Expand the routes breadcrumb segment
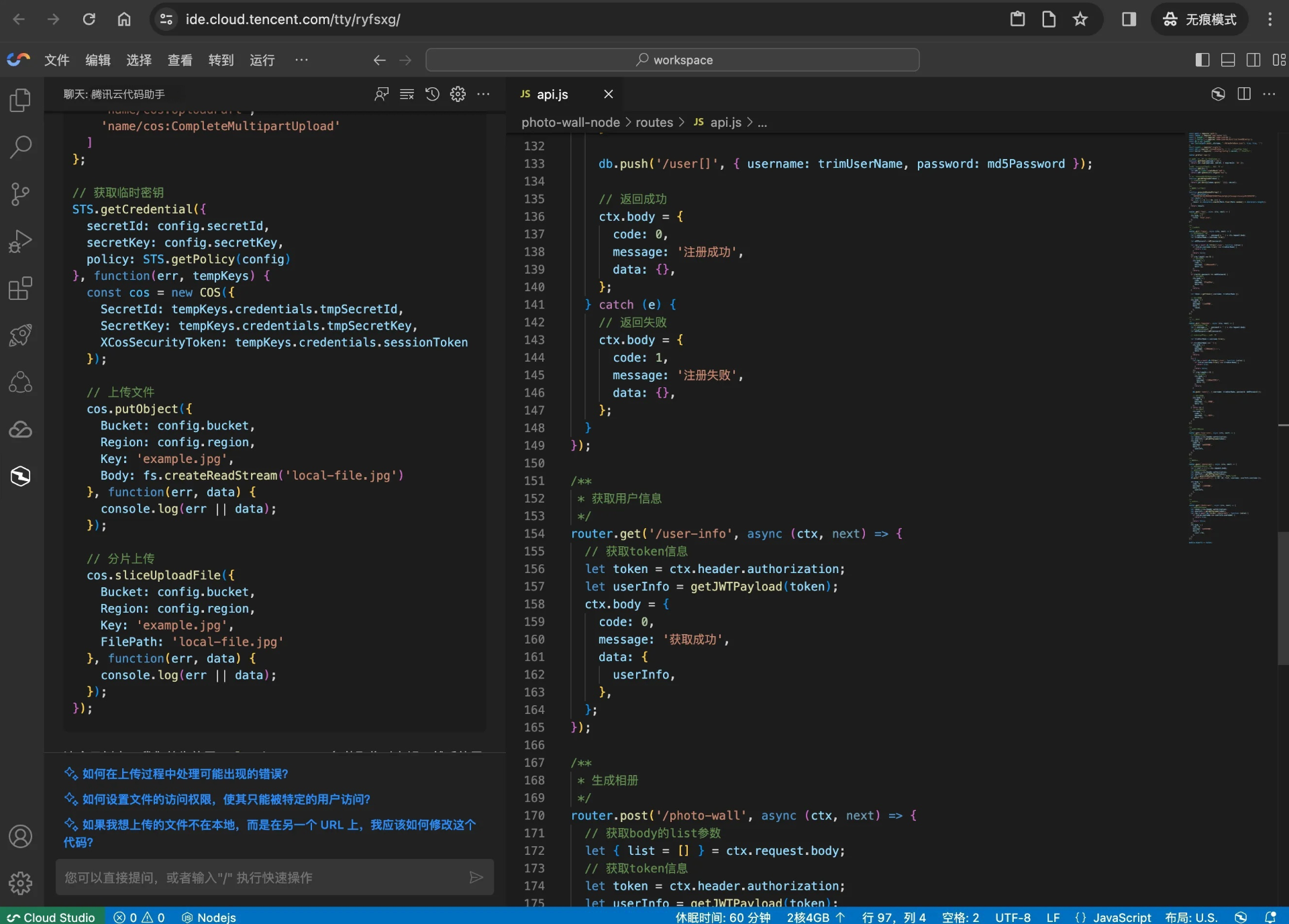 point(654,123)
